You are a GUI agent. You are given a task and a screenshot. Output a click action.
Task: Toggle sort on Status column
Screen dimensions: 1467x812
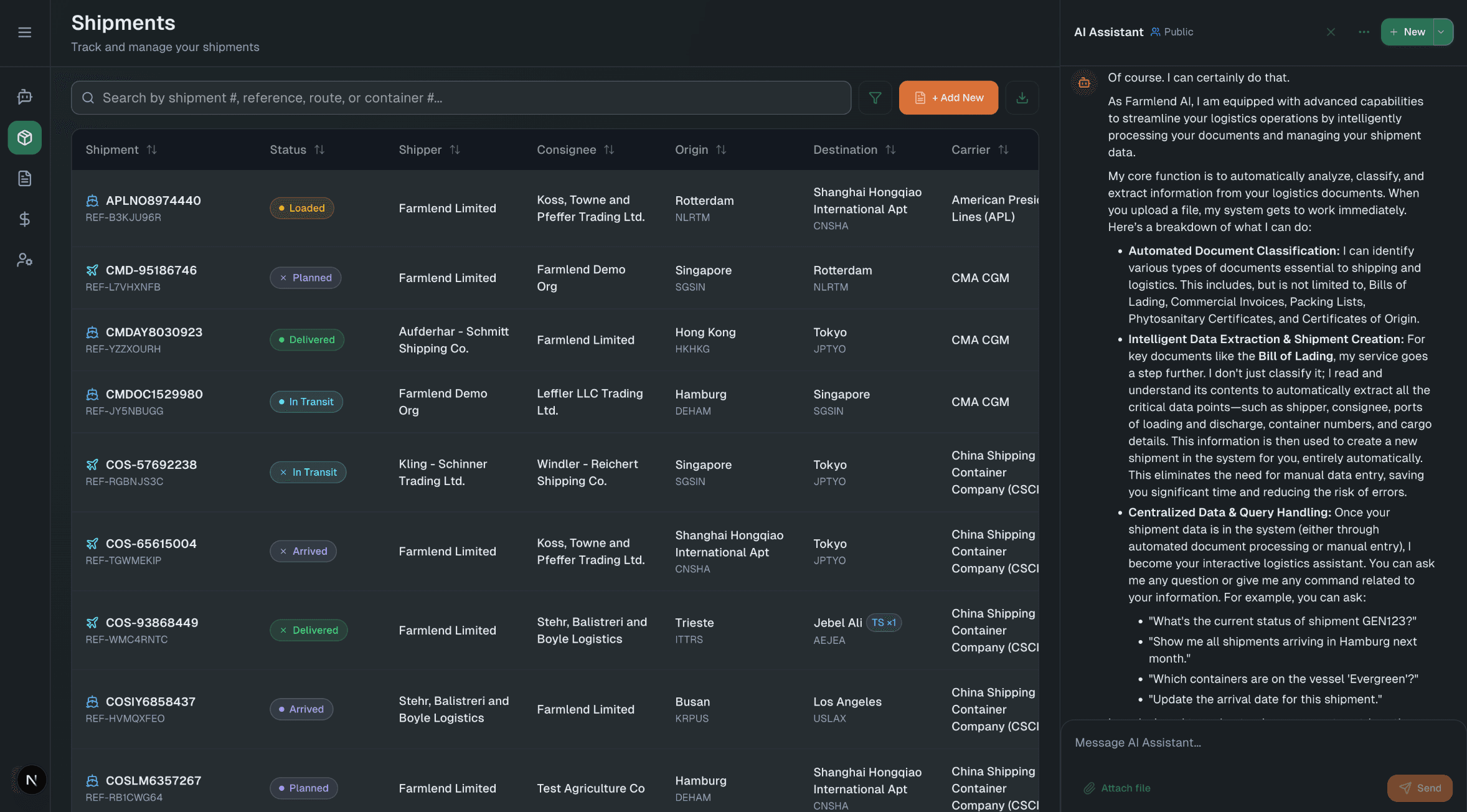click(x=319, y=149)
